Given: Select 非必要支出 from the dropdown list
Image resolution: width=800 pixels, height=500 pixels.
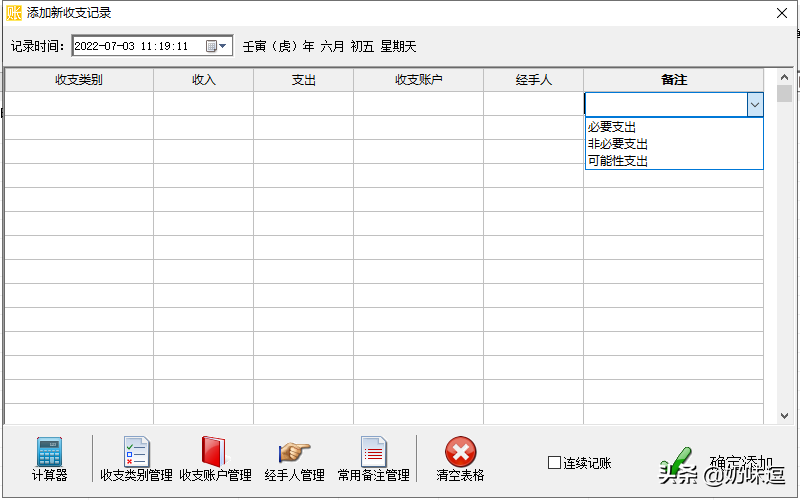Looking at the screenshot, I should (x=618, y=144).
